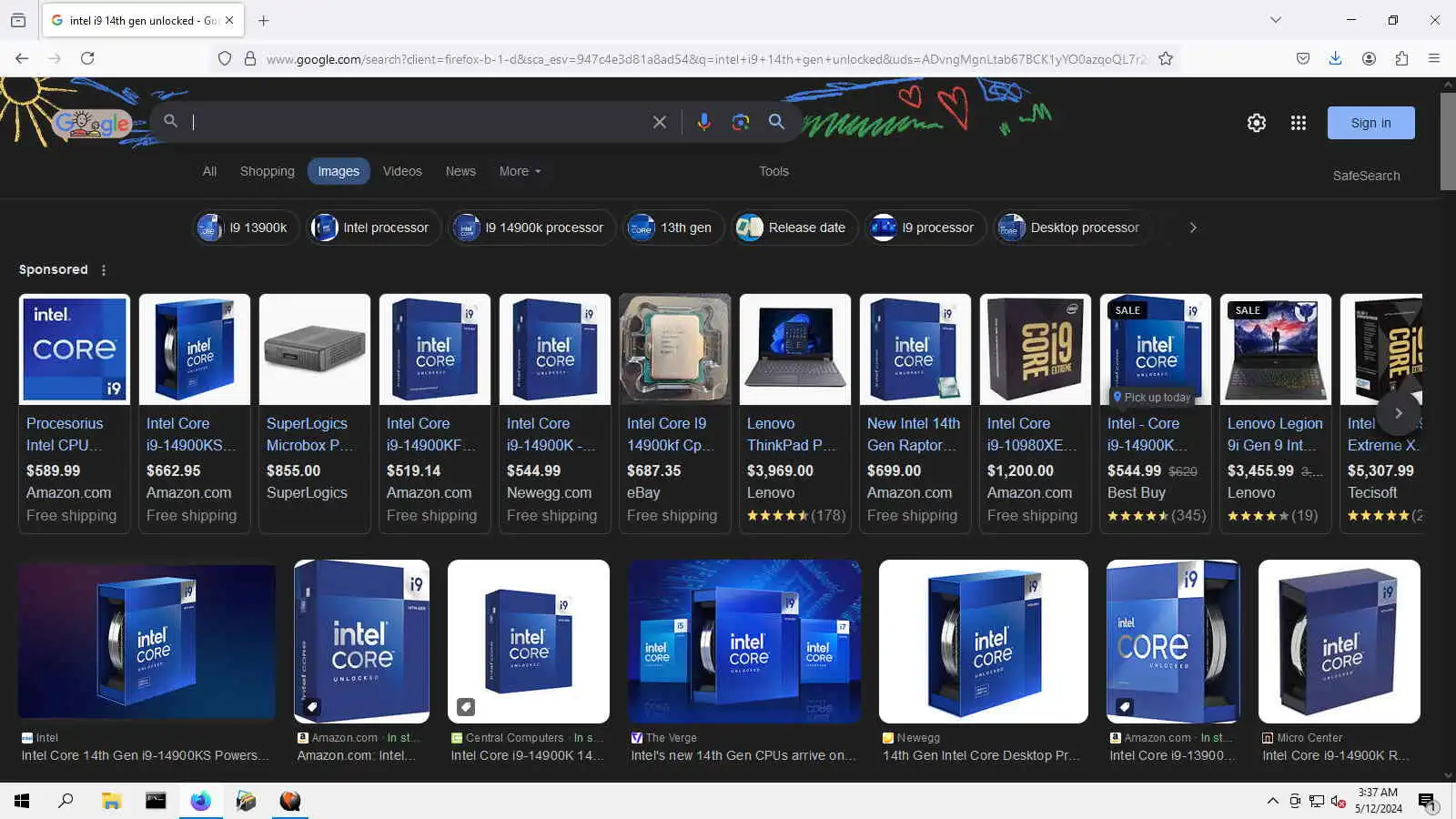Select the Images tab
Screen dimensions: 1456x819
pos(339,171)
